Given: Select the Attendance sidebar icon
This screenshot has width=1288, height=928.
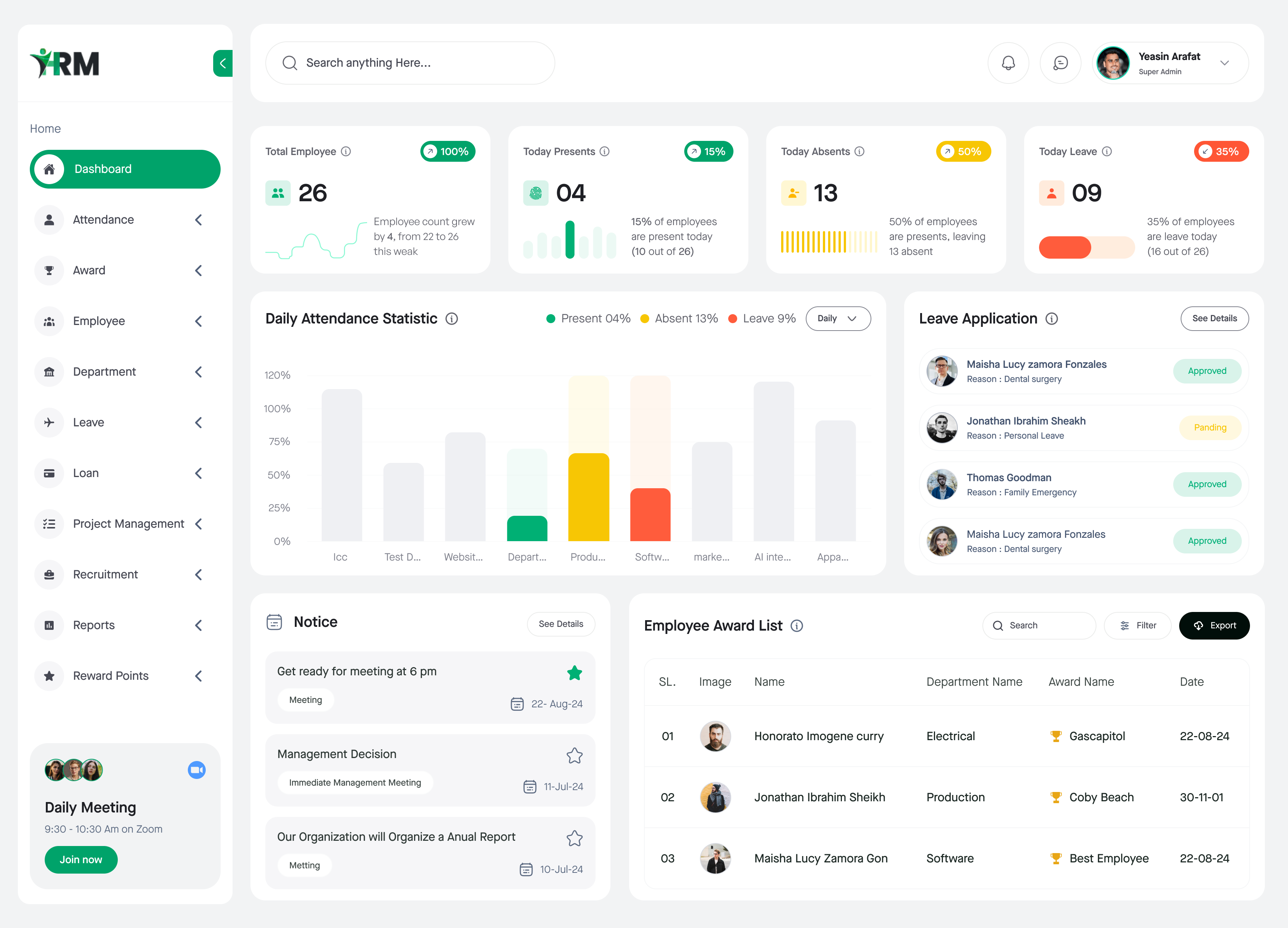Looking at the screenshot, I should (x=50, y=220).
